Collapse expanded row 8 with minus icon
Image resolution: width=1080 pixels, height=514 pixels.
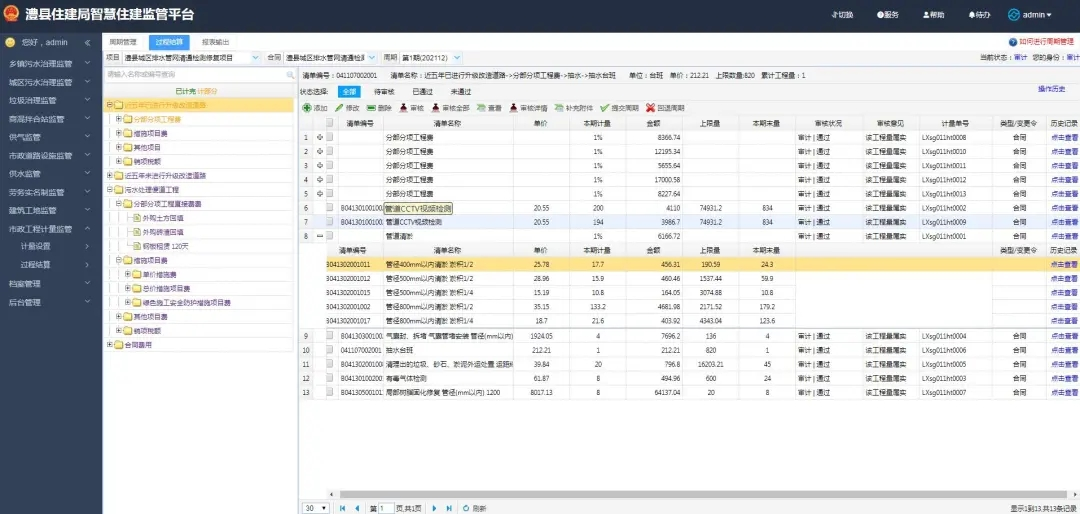(x=319, y=235)
